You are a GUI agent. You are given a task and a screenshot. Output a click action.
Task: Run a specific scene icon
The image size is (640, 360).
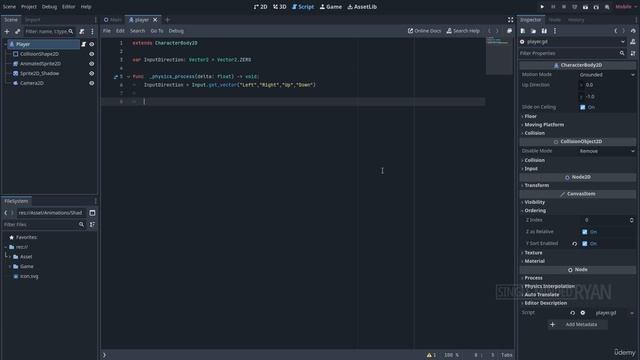[596, 7]
